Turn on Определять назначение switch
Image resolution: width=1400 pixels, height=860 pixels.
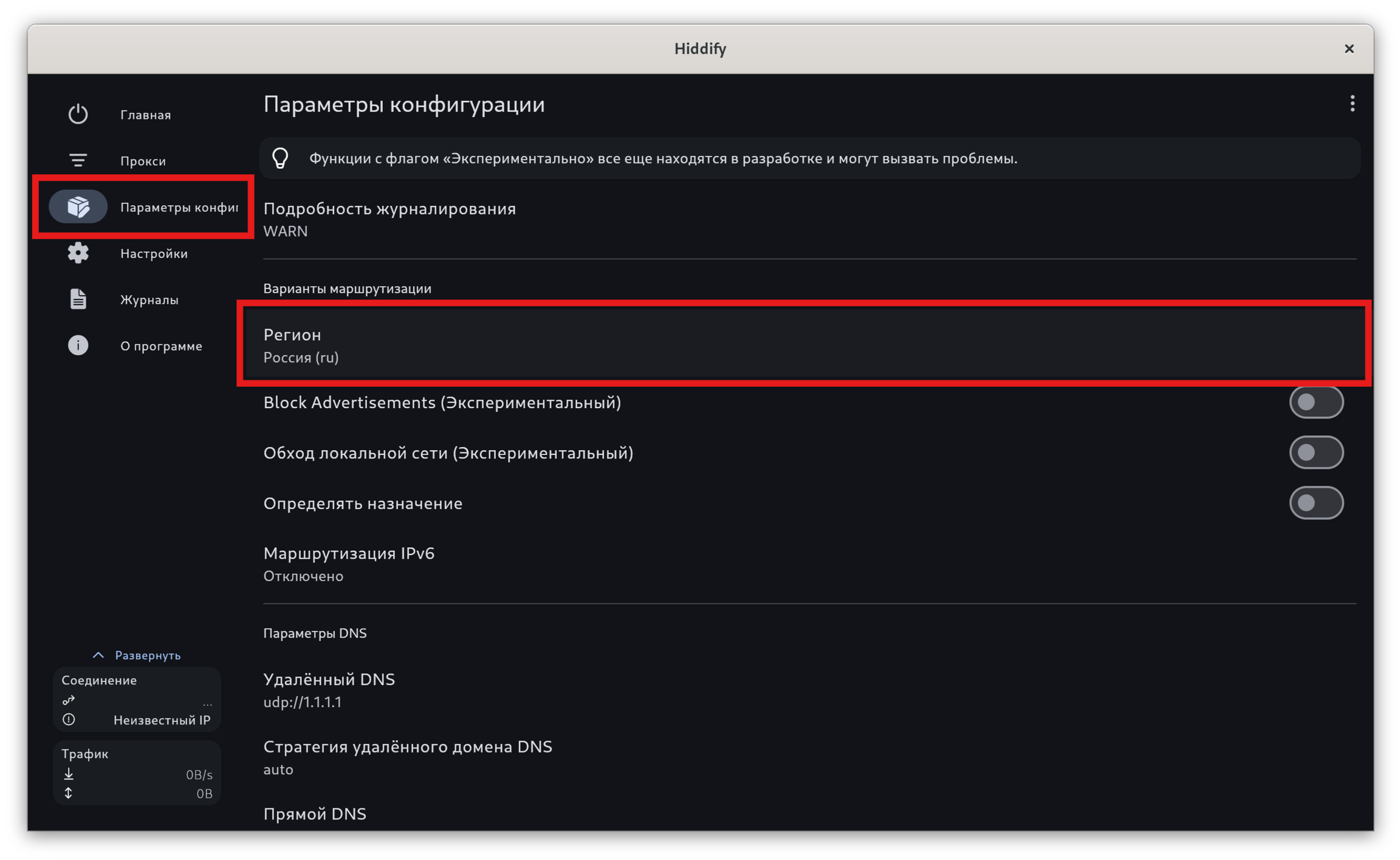pos(1316,503)
